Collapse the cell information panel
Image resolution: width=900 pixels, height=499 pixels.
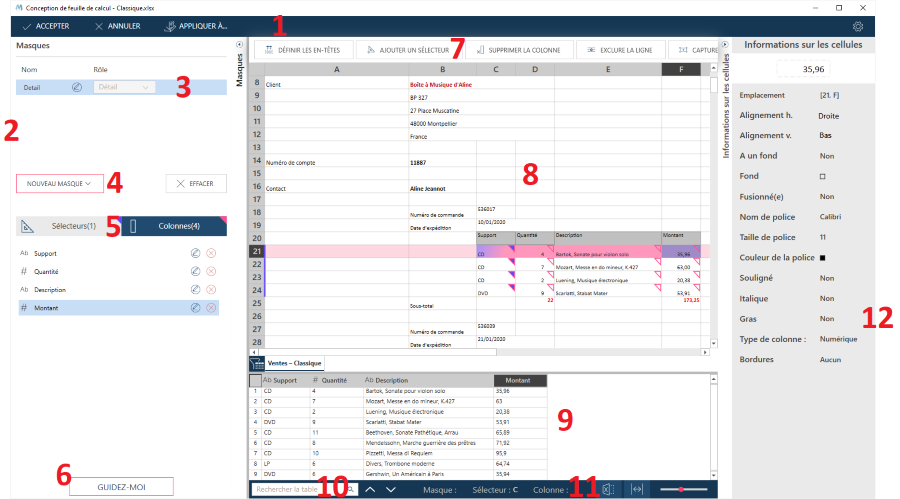pos(725,44)
